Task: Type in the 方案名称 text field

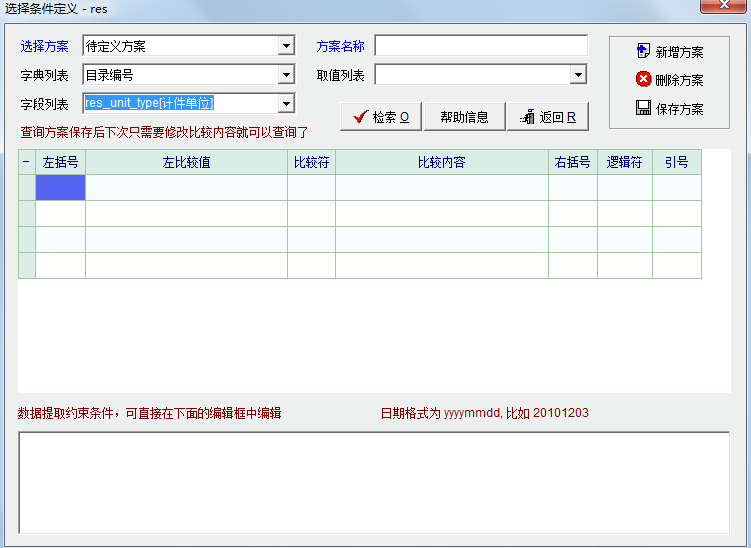Action: [x=481, y=46]
